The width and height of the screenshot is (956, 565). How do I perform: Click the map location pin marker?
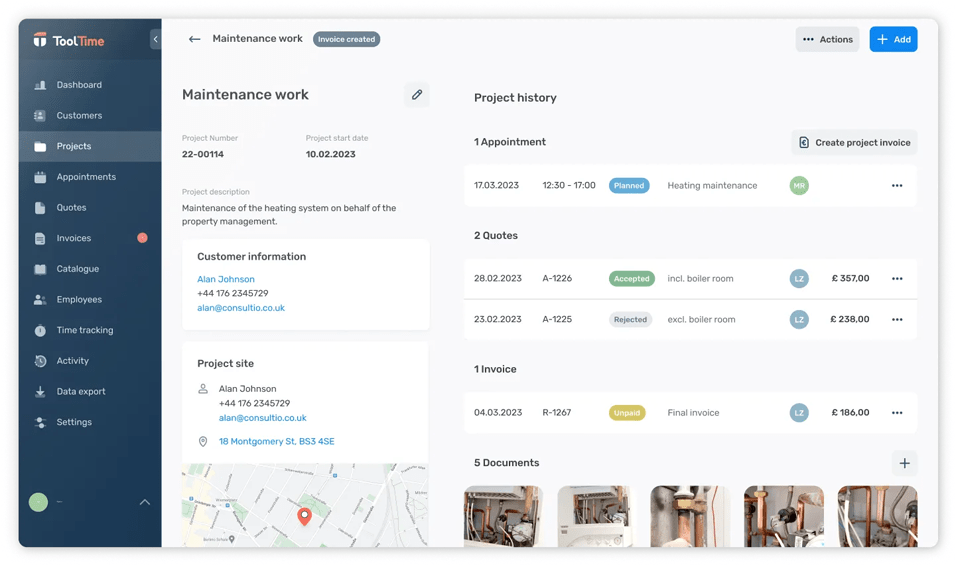coord(304,517)
